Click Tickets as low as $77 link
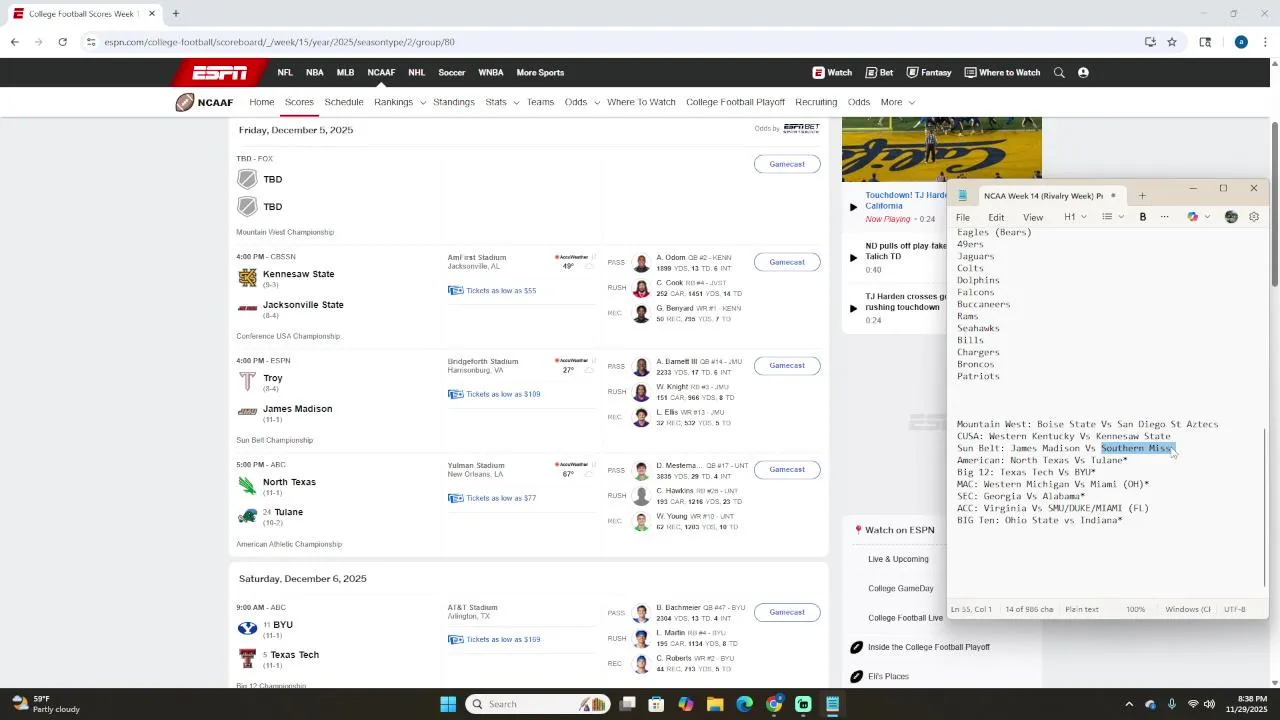The width and height of the screenshot is (1280, 720). (x=501, y=498)
